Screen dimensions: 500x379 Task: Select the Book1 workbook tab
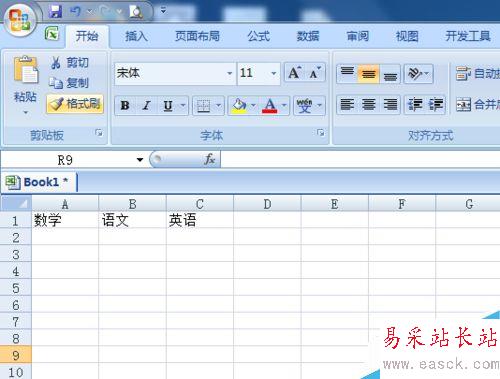point(39,182)
